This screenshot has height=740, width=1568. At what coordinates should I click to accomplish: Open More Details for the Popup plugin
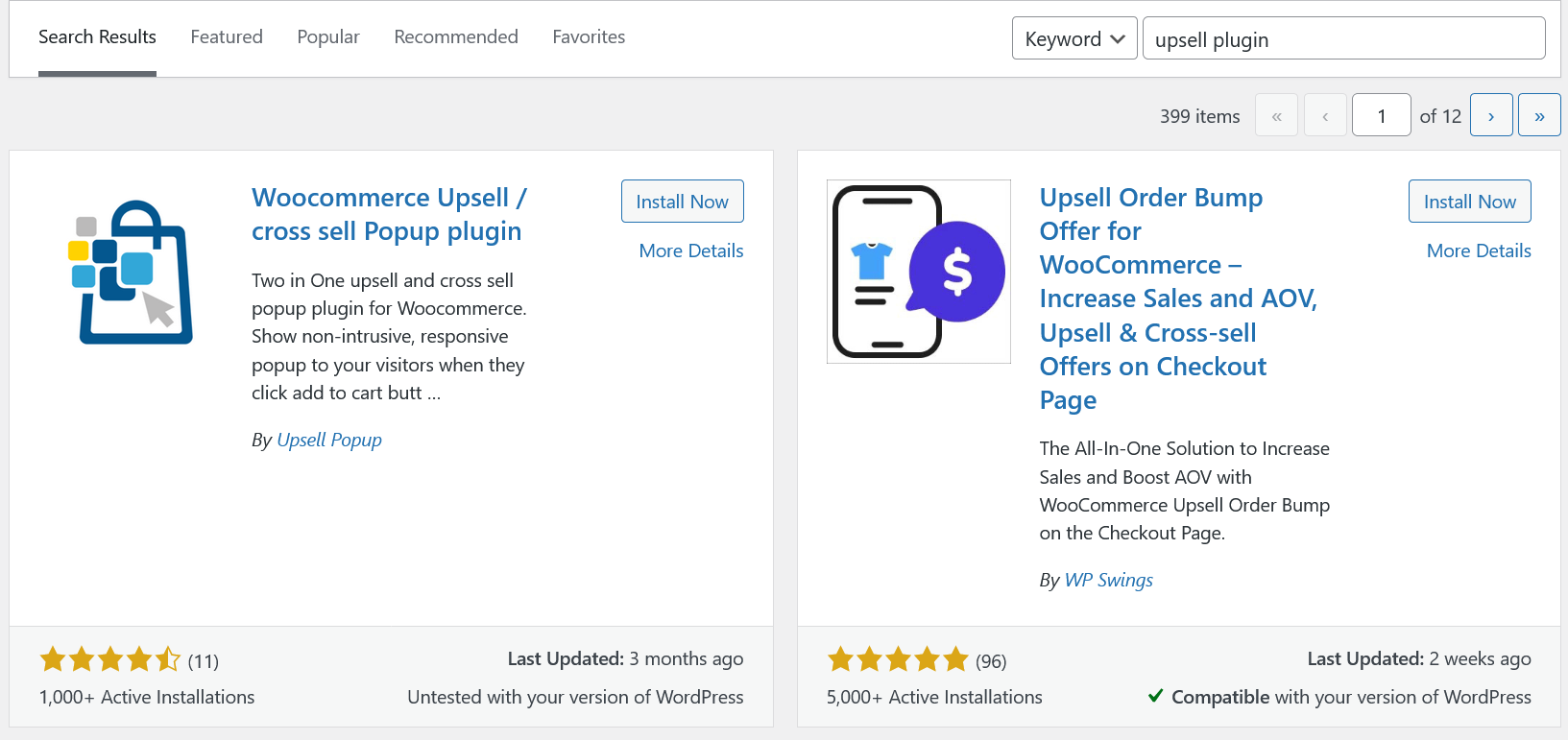click(691, 251)
